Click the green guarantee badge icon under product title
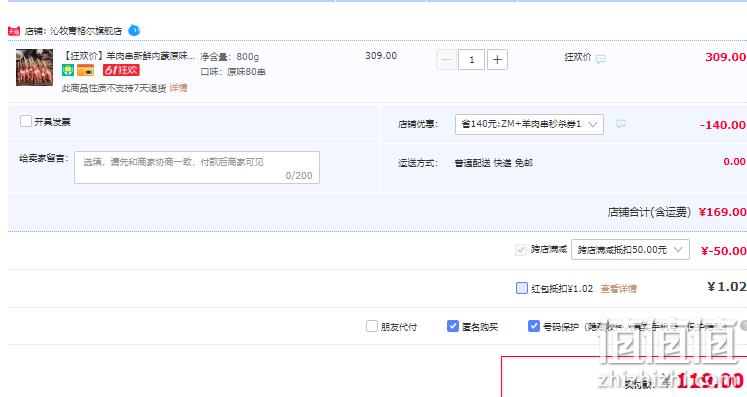Image resolution: width=747 pixels, height=397 pixels. 68,71
